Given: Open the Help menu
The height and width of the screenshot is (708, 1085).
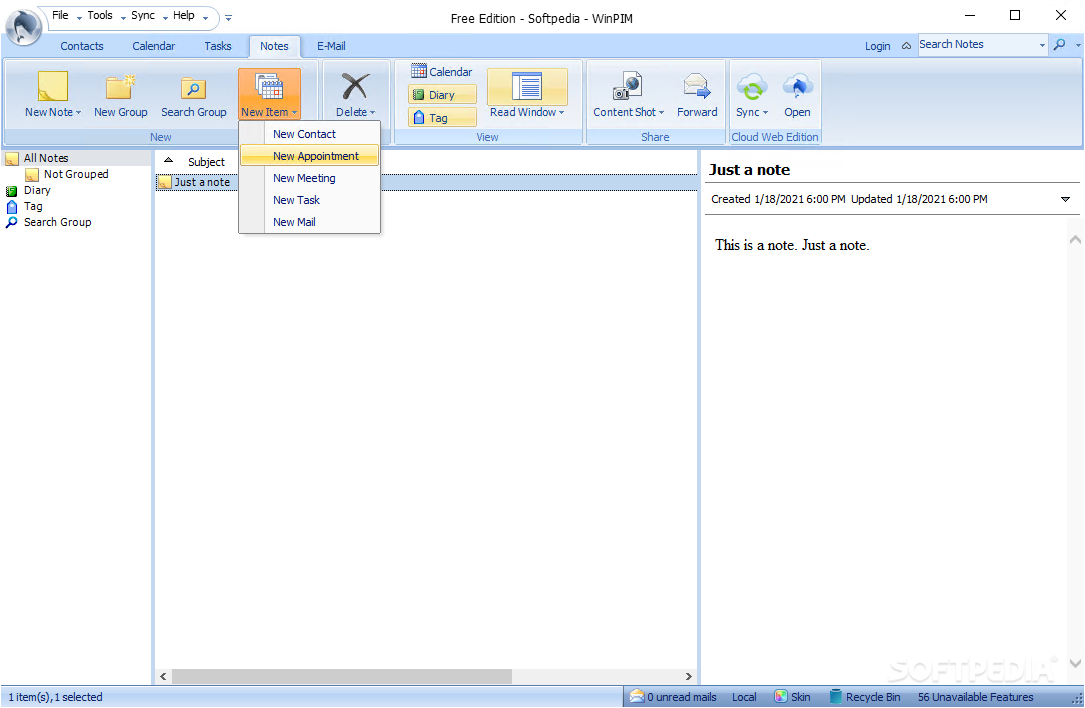Looking at the screenshot, I should 183,15.
